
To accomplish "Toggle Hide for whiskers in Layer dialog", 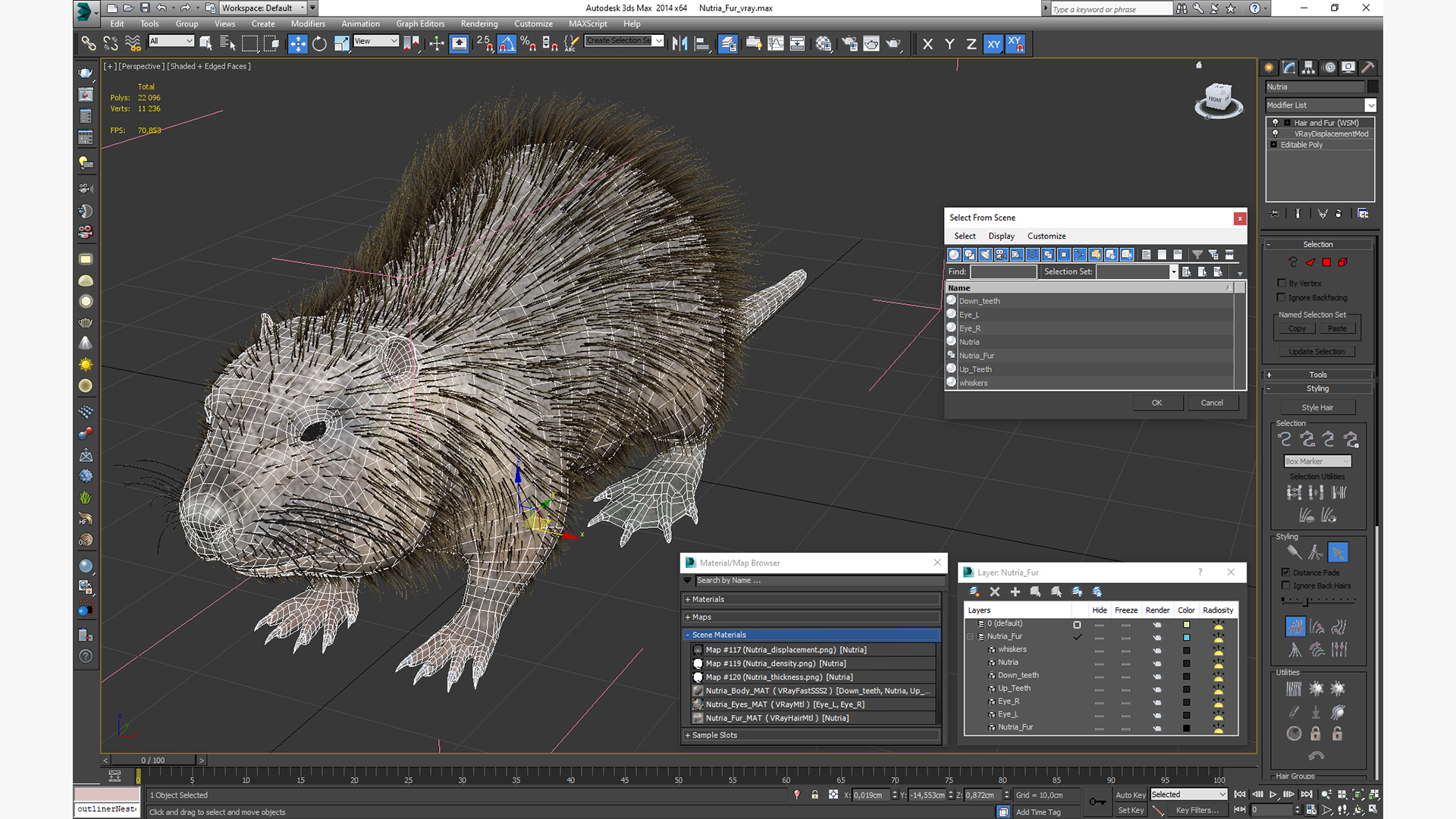I will point(1099,650).
